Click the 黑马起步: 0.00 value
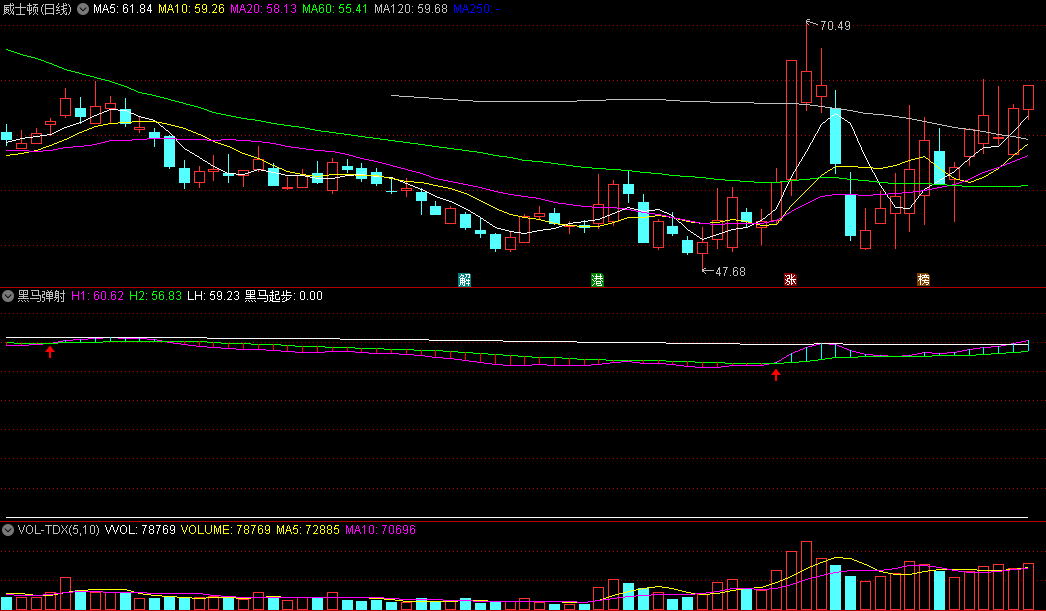This screenshot has height=611, width=1046. [x=284, y=296]
